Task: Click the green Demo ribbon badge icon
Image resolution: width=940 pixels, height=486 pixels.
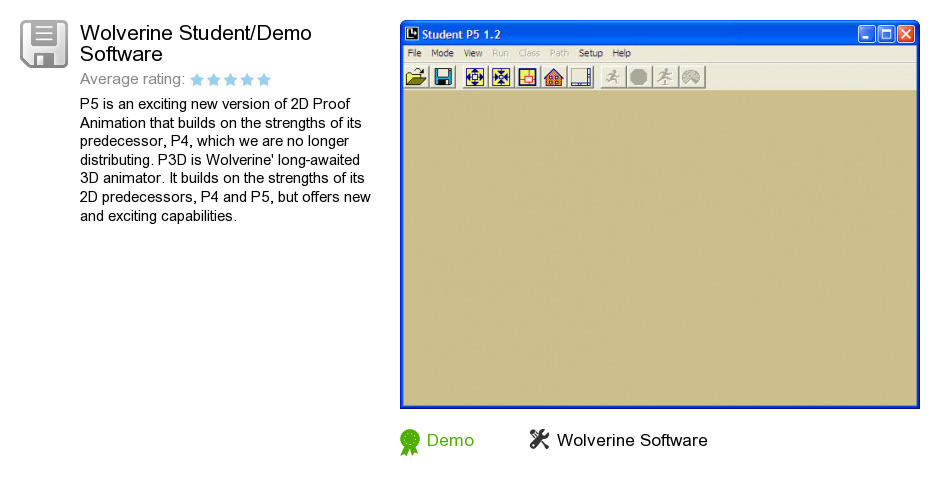Action: (x=410, y=442)
